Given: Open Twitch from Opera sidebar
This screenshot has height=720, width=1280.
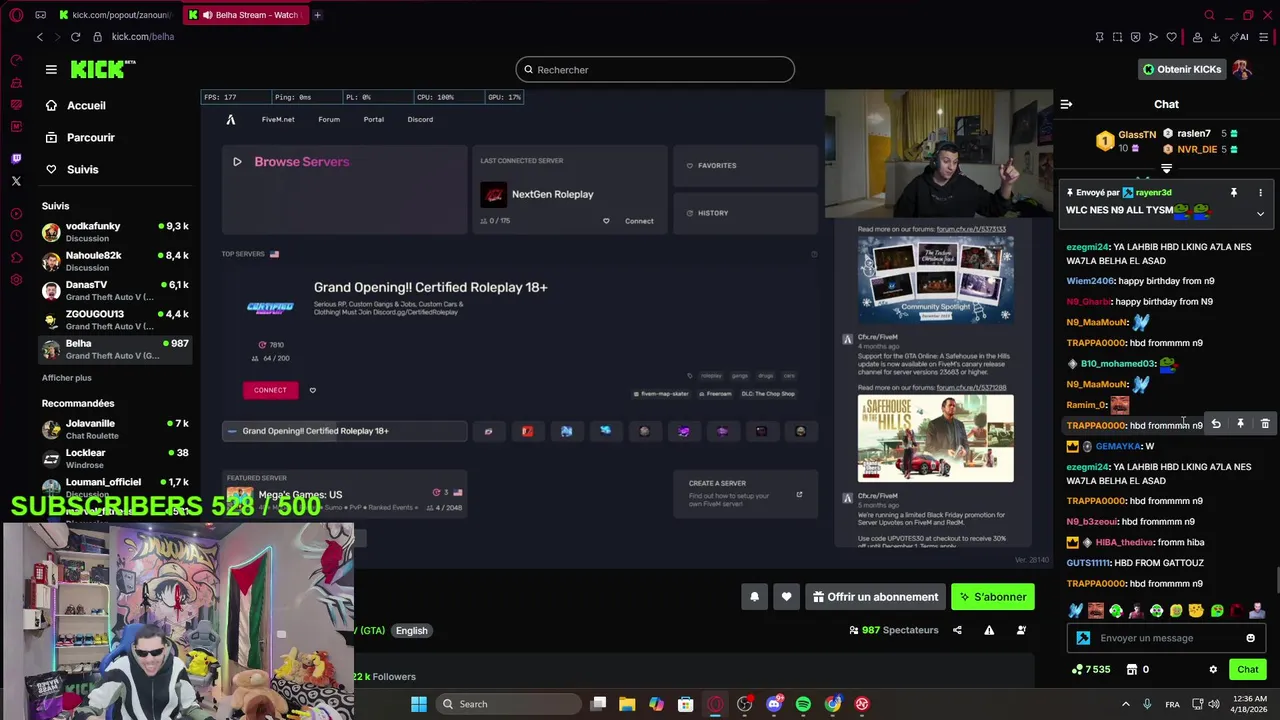Looking at the screenshot, I should click(16, 159).
